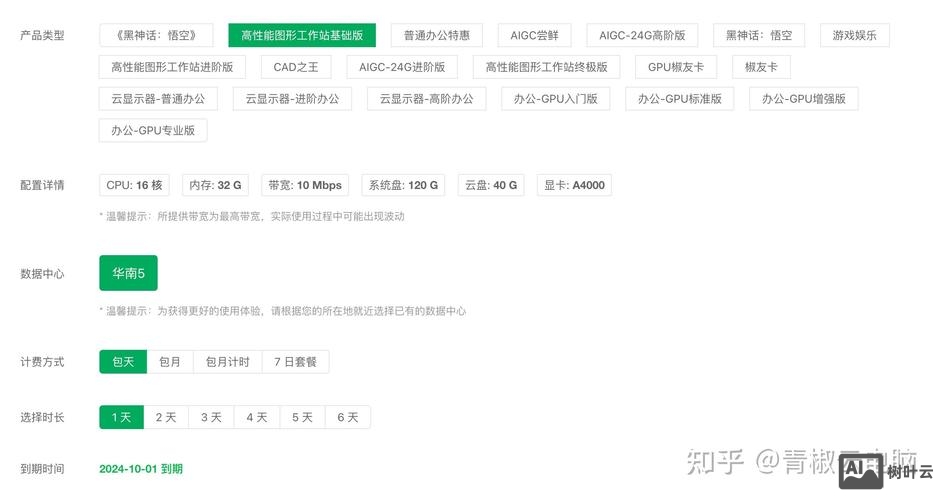Viewport: 941px width, 500px height.
Task: Select AIGC尝鲜 product type
Action: point(534,36)
